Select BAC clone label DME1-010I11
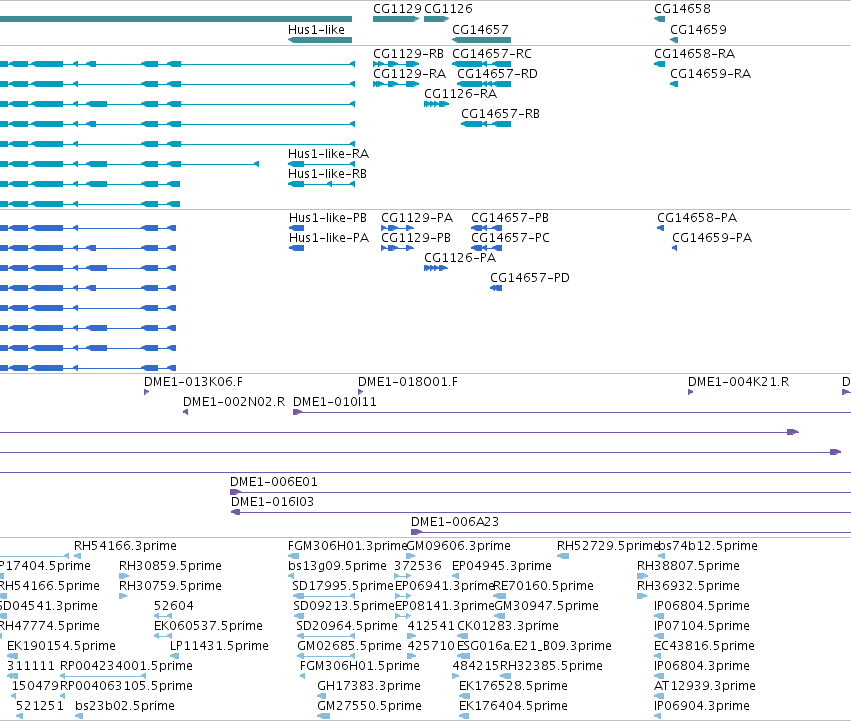The height and width of the screenshot is (721, 851). pos(335,402)
